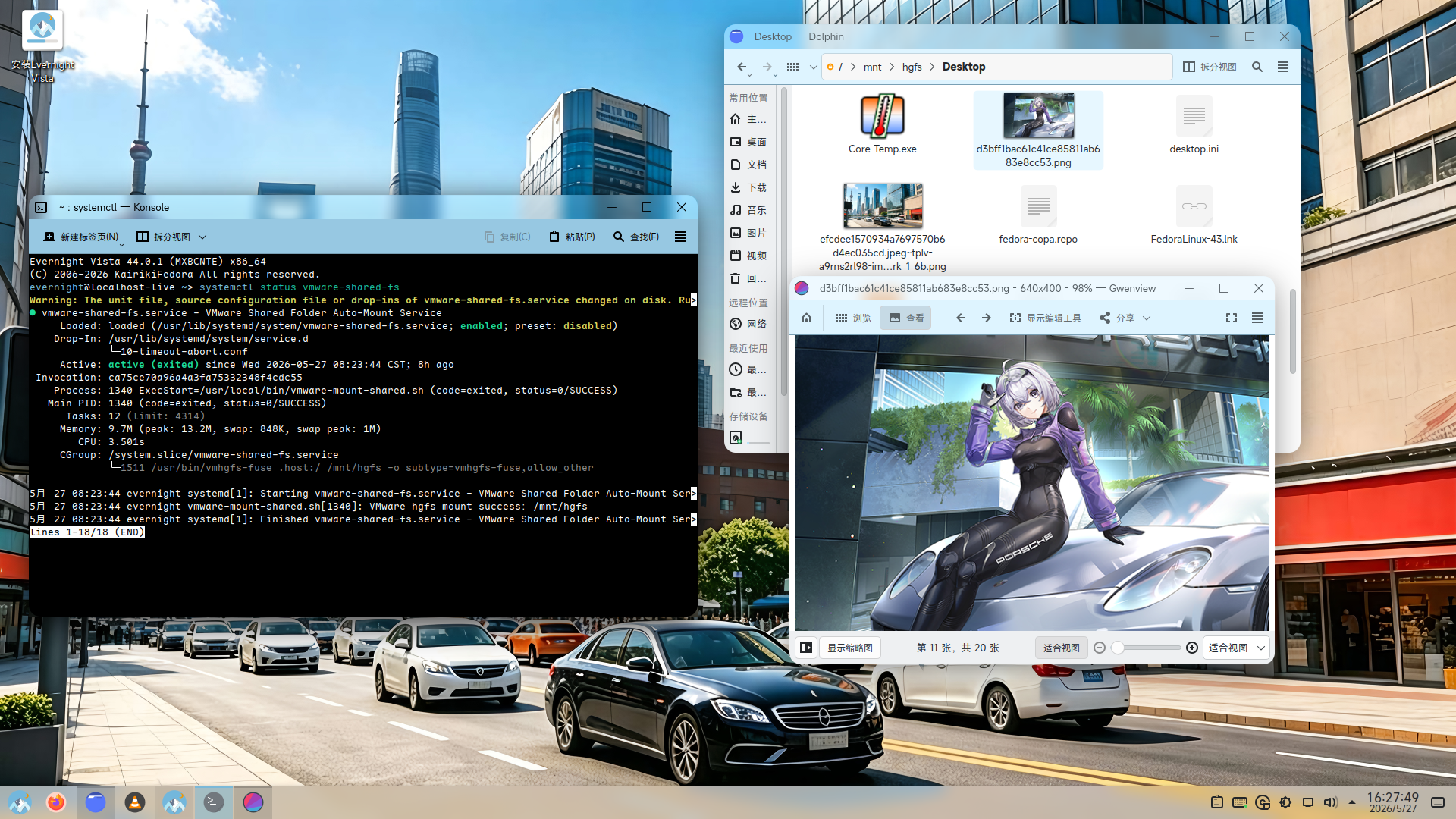1456x819 pixels.
Task: Select efcdee1570934a...png city thumbnail
Action: coord(882,227)
